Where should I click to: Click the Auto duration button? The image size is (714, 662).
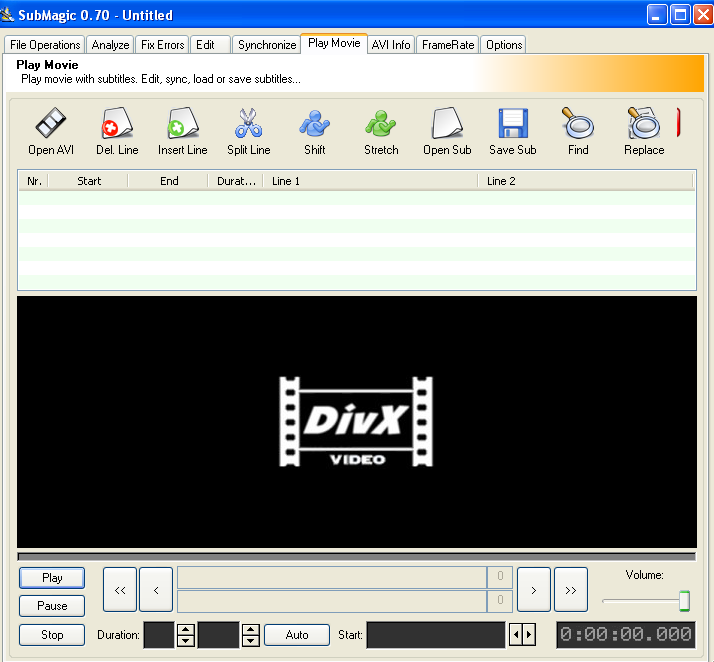click(297, 635)
